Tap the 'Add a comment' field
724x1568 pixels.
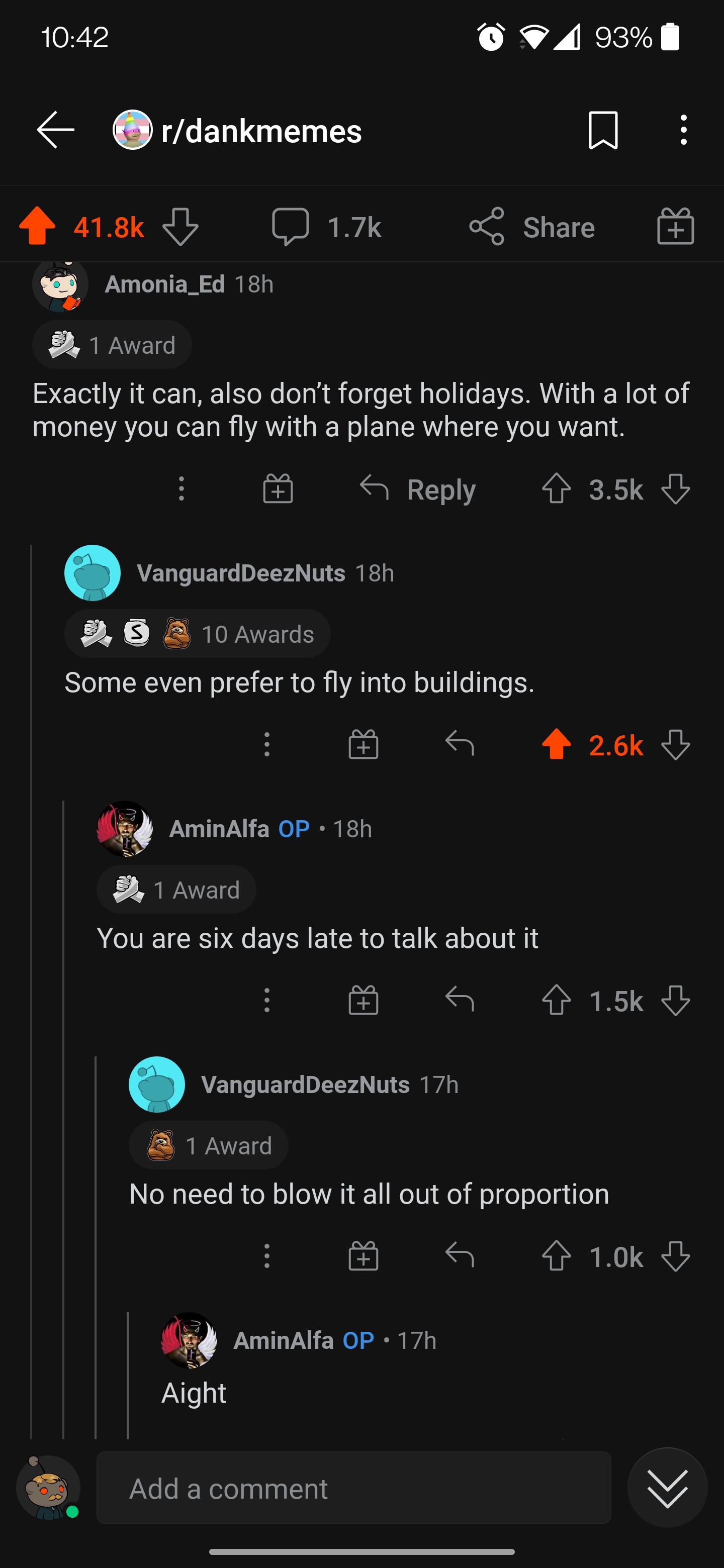353,1488
